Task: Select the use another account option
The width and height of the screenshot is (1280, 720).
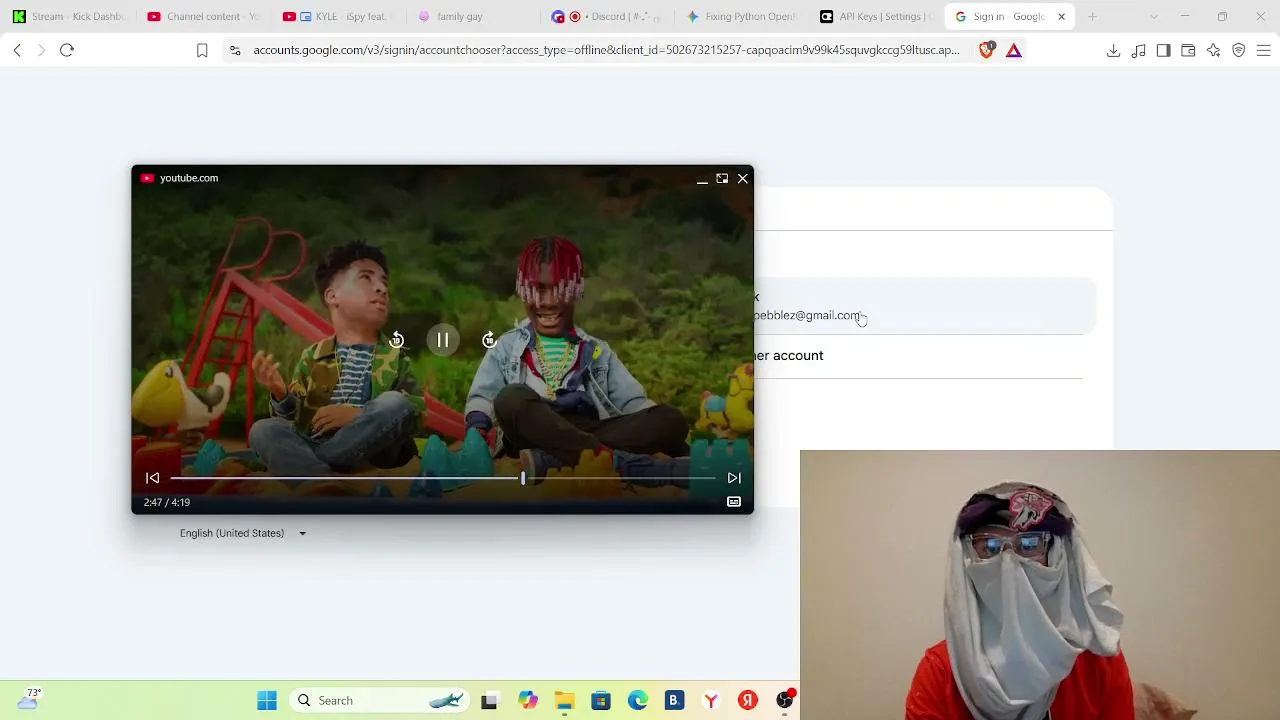Action: 920,356
